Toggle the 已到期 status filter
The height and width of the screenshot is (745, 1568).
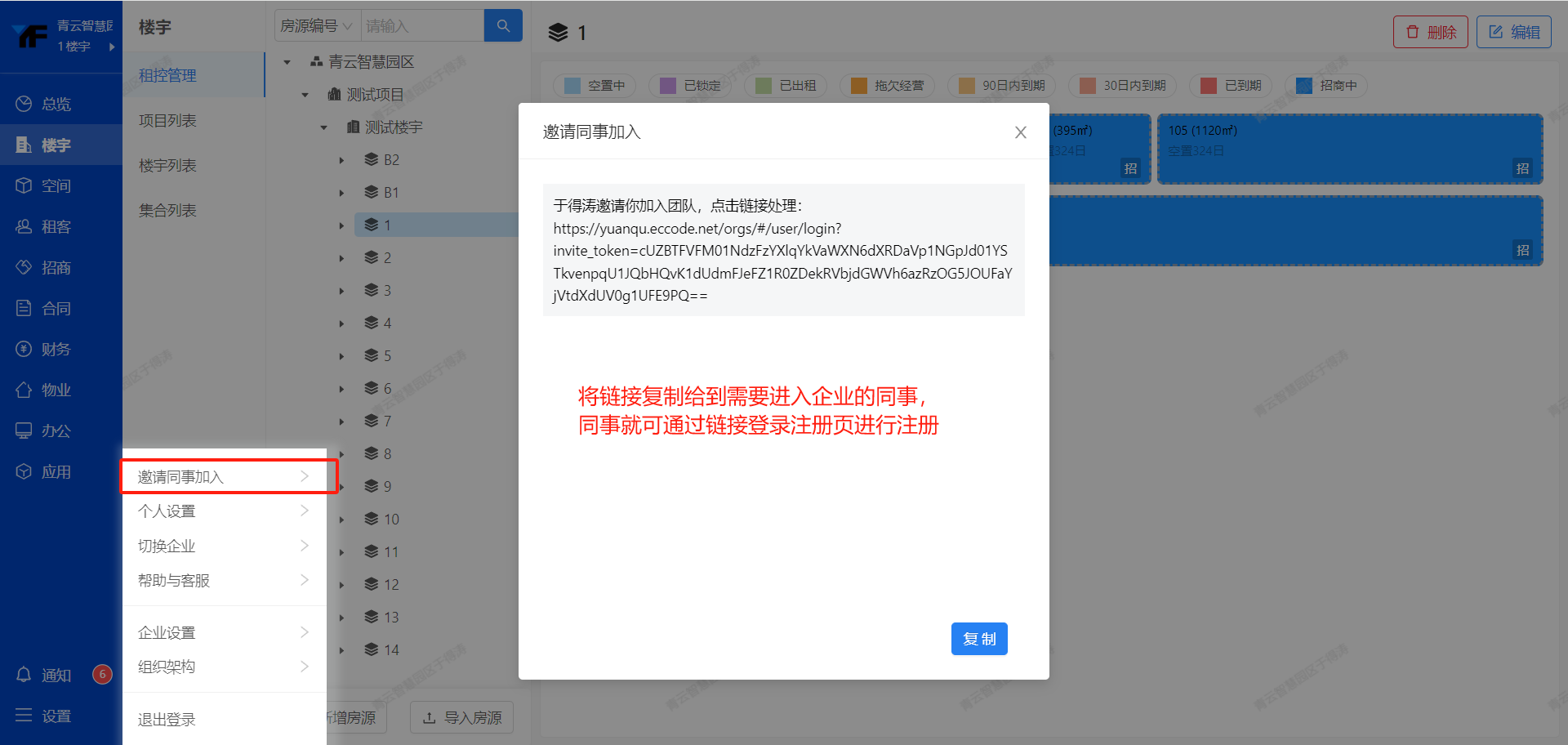pyautogui.click(x=1232, y=86)
